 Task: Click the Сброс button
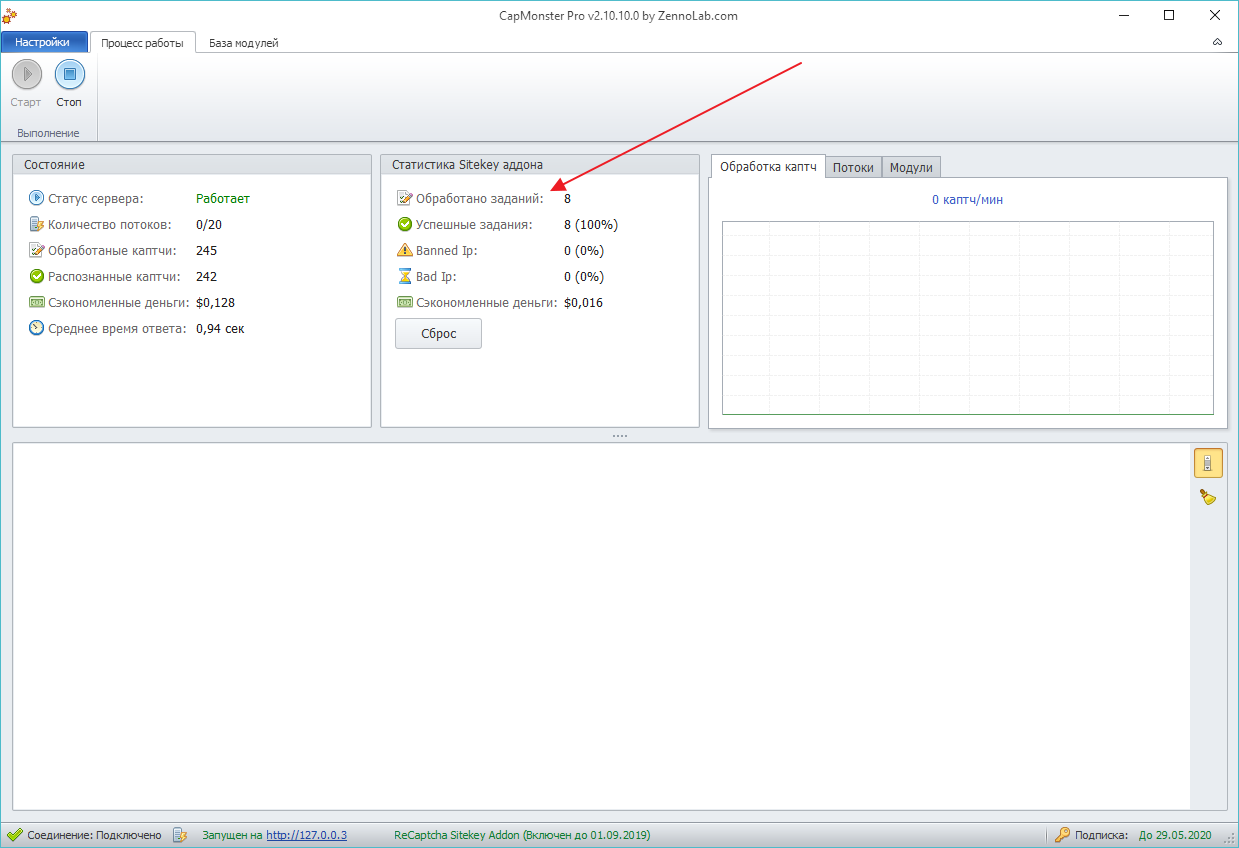438,334
